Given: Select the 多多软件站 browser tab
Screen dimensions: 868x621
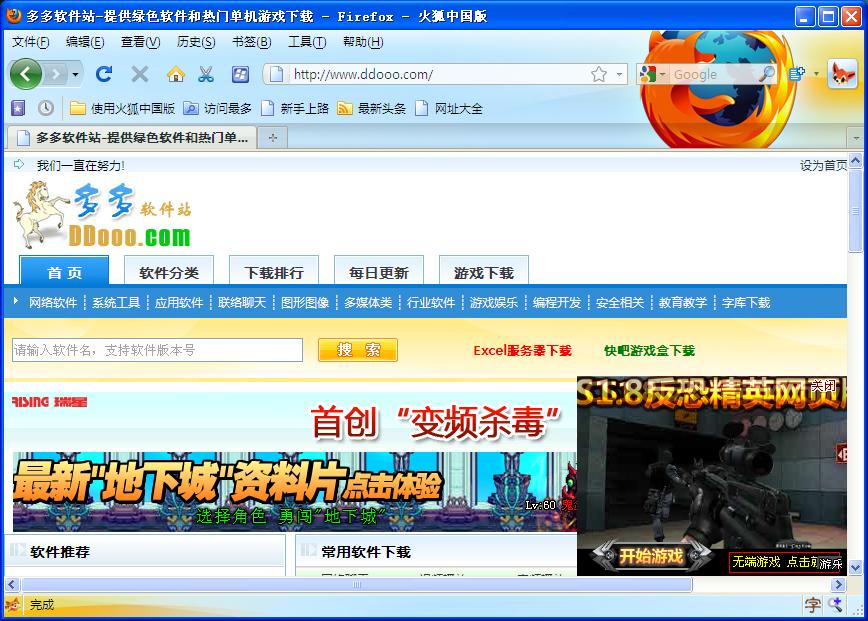Looking at the screenshot, I should 132,137.
